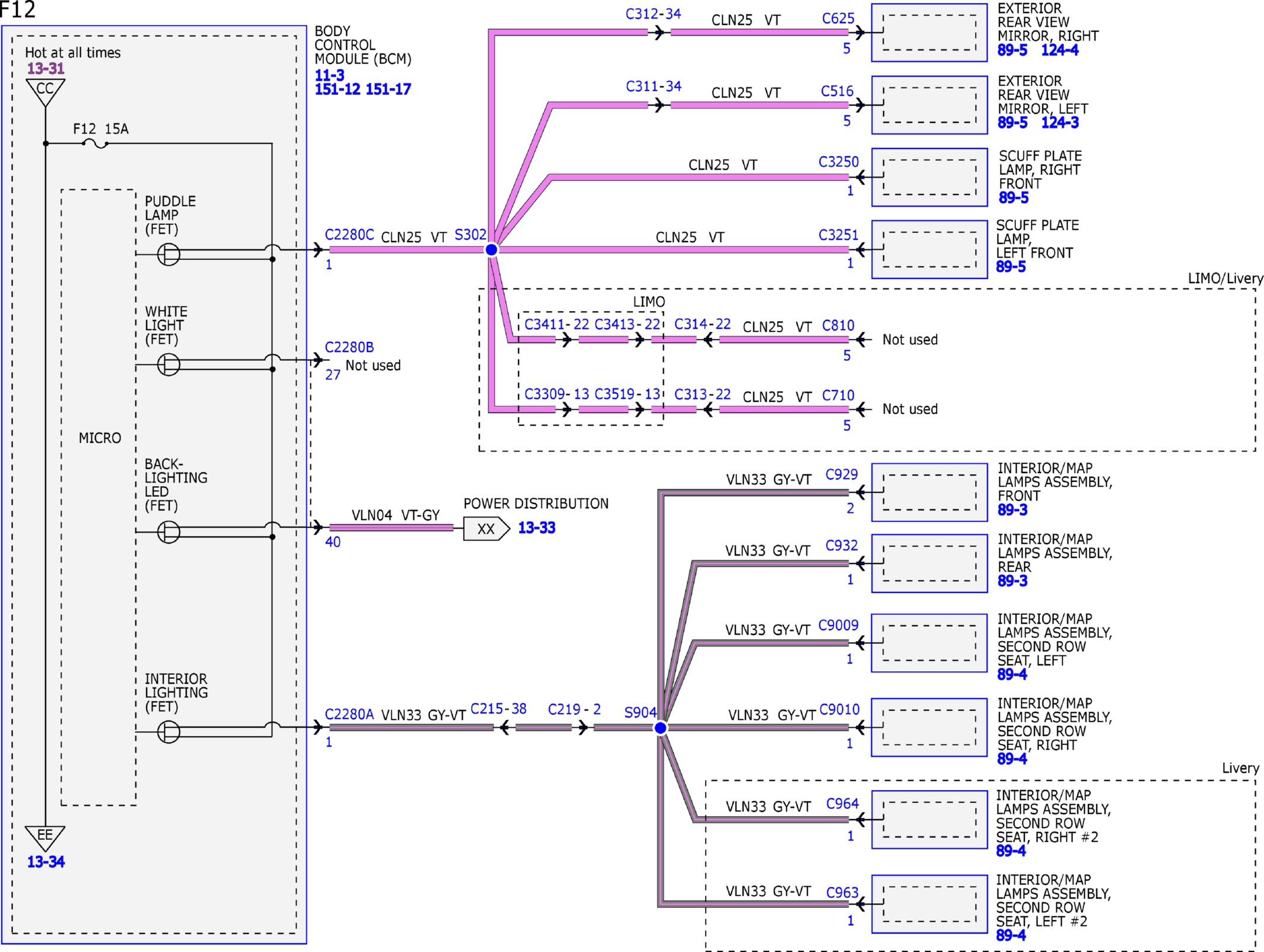Click the VLN04 VT-GY wire label
Viewport: 1264px width, 952px height.
coord(396,515)
